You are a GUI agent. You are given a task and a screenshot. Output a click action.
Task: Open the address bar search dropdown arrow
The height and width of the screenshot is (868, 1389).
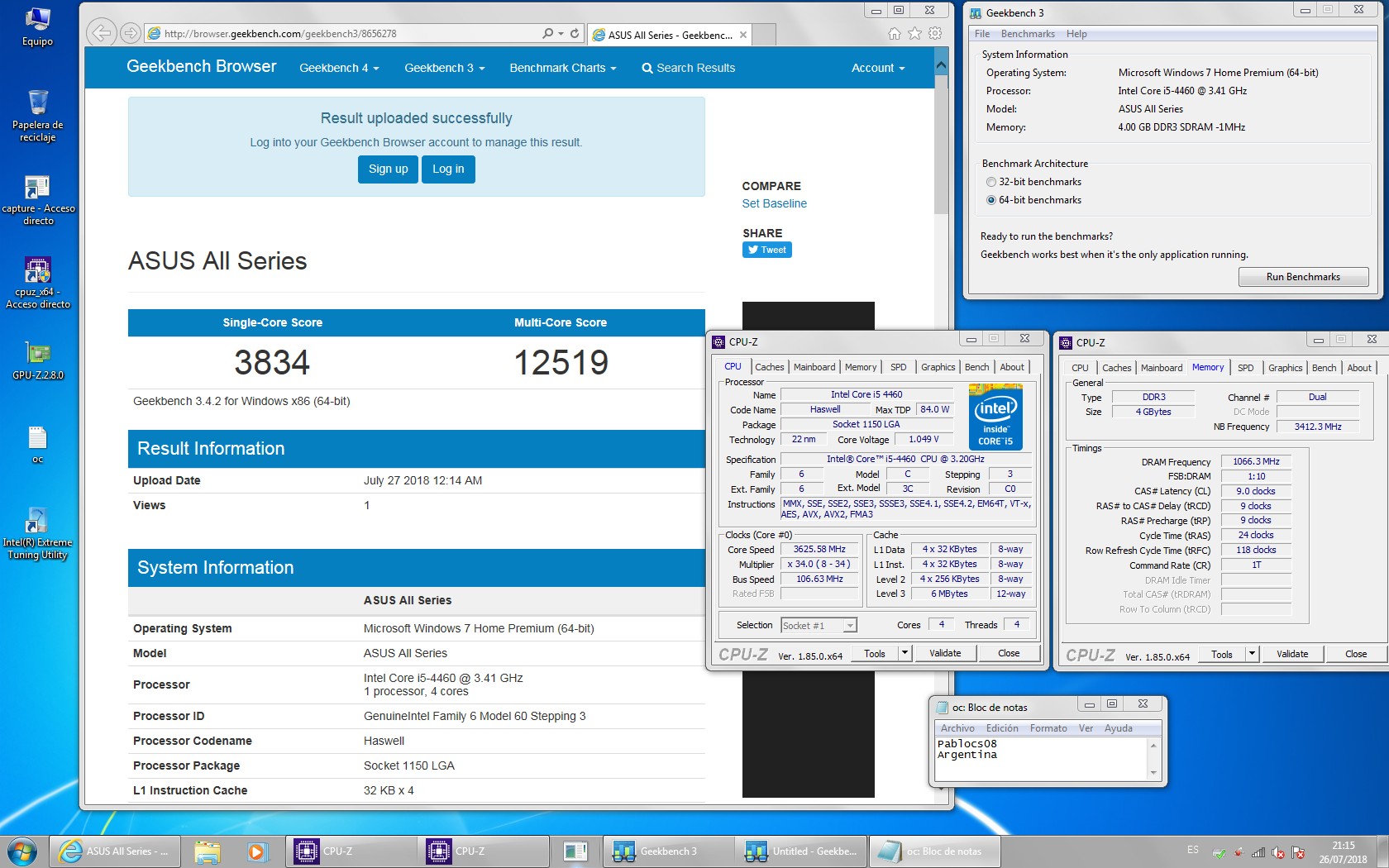point(561,34)
